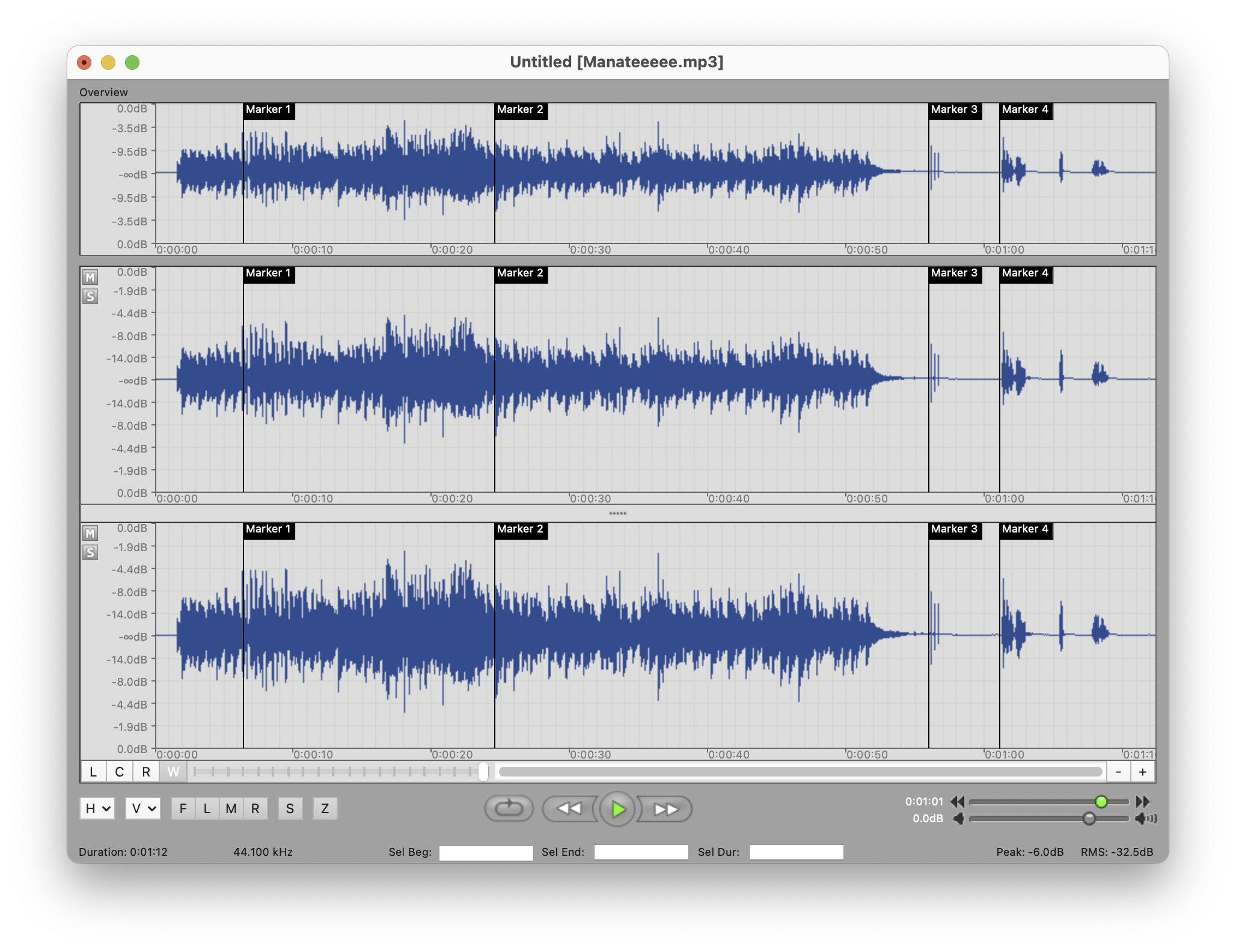Click Marker 1 in the lower channel

tap(269, 529)
